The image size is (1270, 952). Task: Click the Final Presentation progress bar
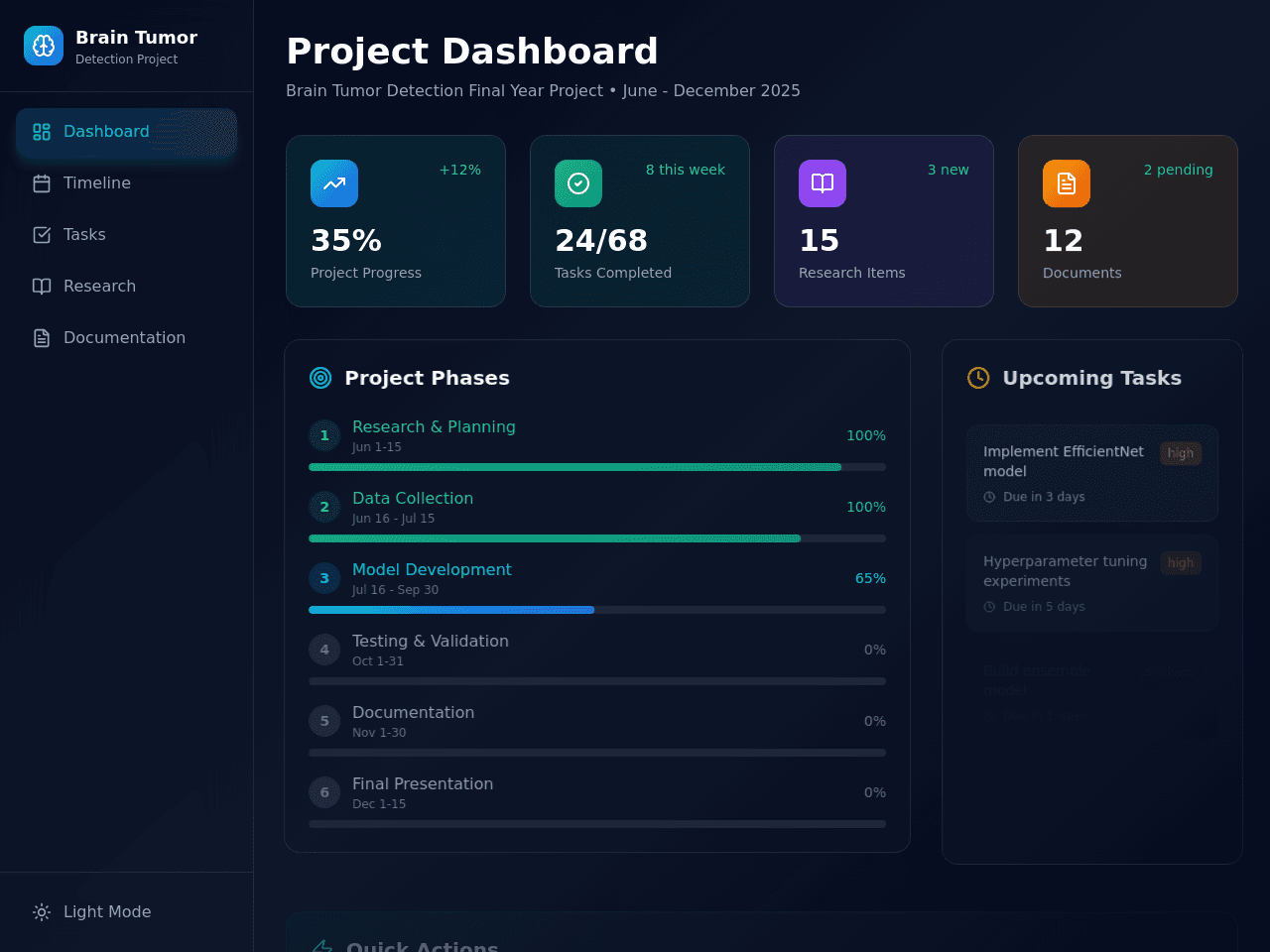tap(597, 824)
